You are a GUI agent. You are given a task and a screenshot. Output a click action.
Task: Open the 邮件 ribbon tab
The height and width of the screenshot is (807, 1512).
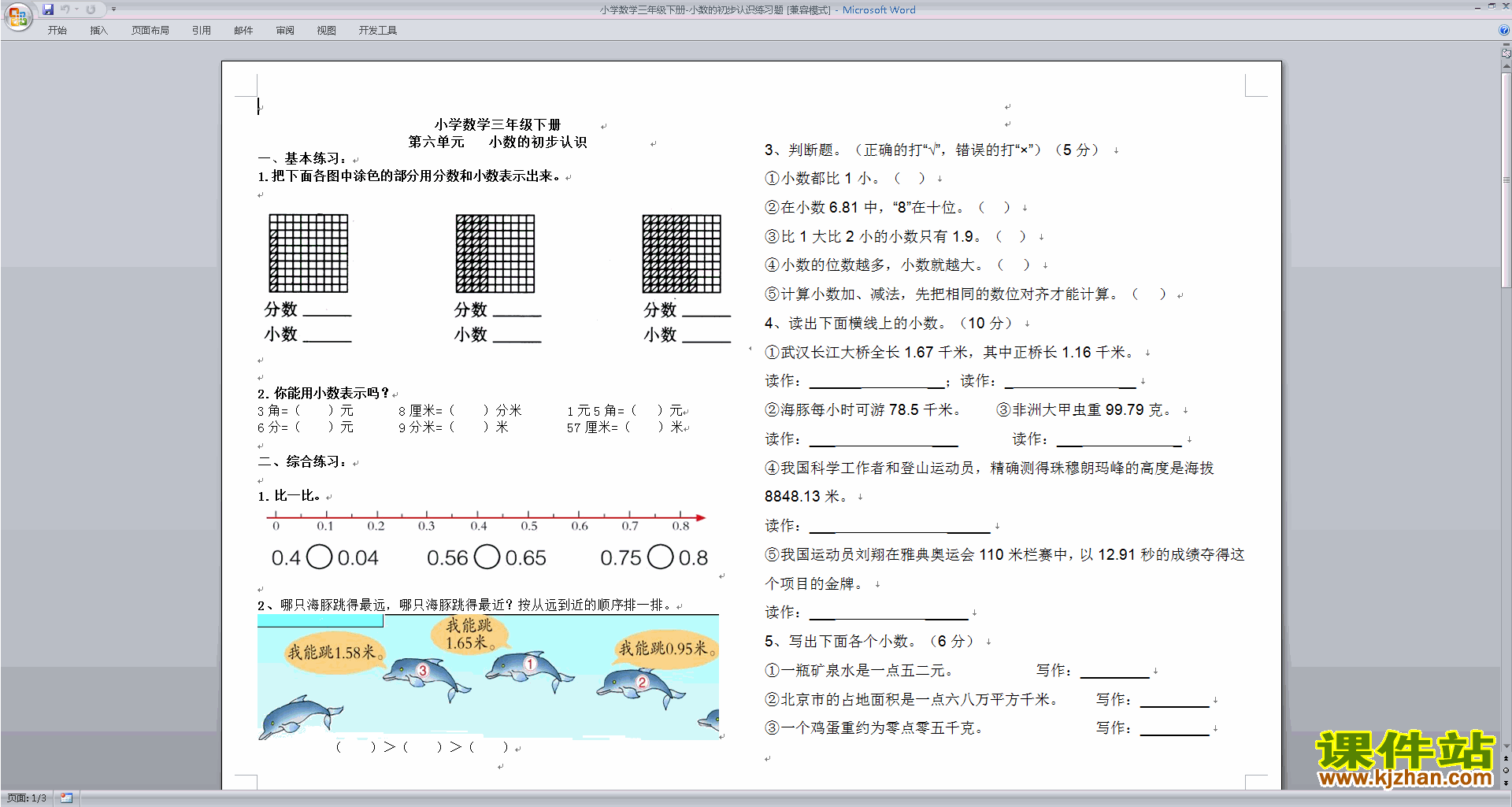(243, 31)
